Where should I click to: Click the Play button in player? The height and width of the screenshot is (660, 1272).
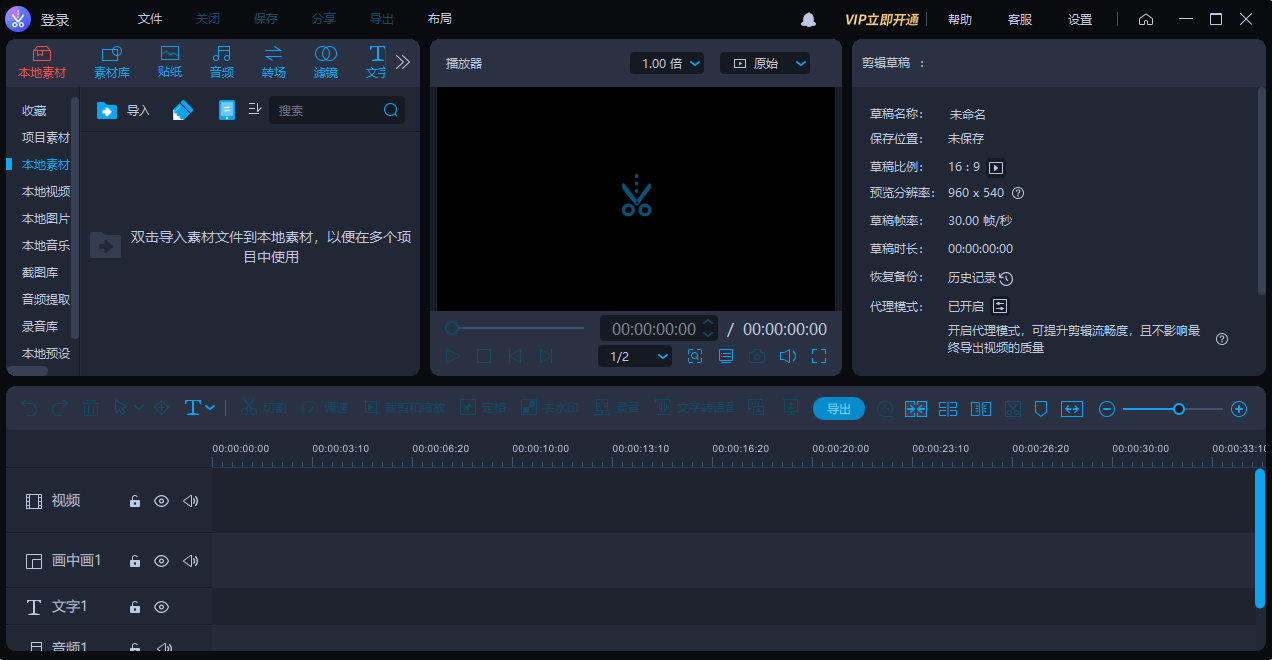coord(453,356)
